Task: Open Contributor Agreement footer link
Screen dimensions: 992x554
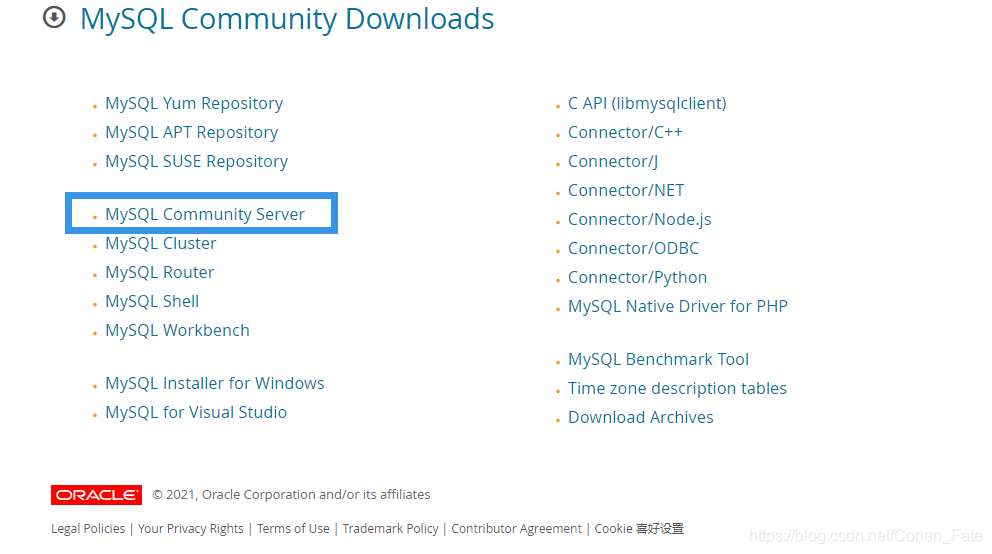Action: point(516,529)
